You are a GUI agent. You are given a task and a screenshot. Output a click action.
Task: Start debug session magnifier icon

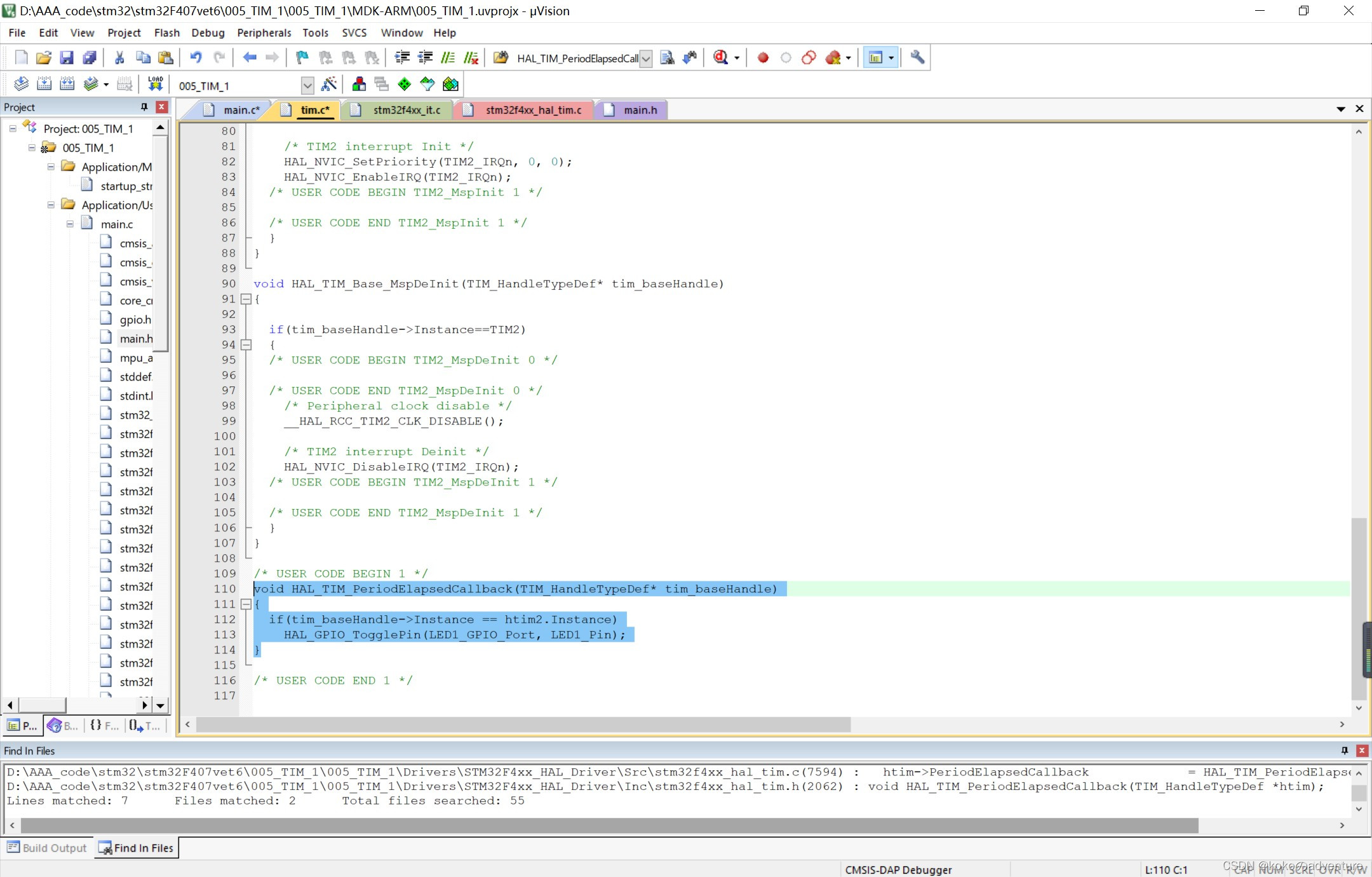[720, 58]
